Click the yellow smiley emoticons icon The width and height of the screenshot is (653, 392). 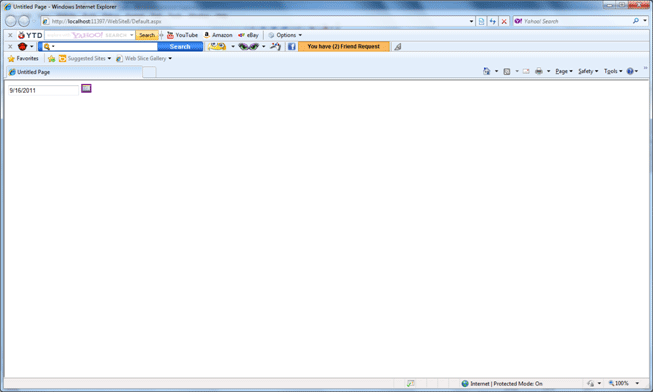(217, 47)
